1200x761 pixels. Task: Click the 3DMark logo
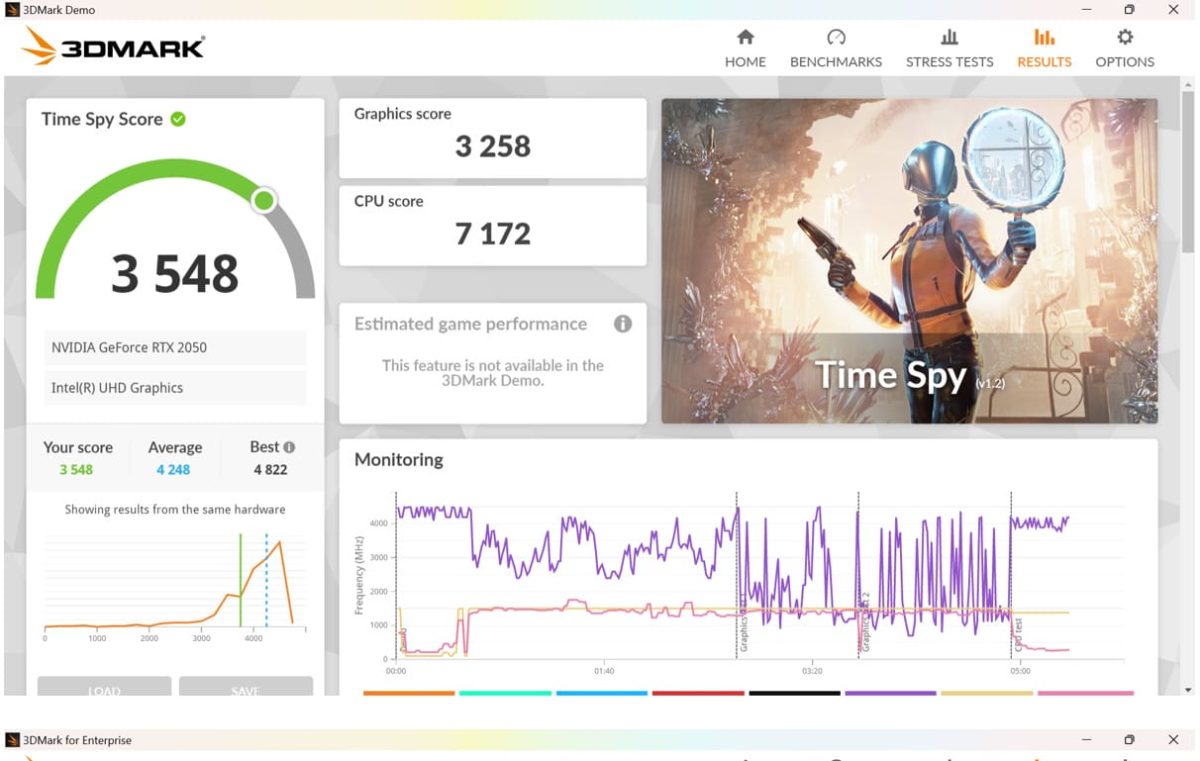tap(113, 46)
